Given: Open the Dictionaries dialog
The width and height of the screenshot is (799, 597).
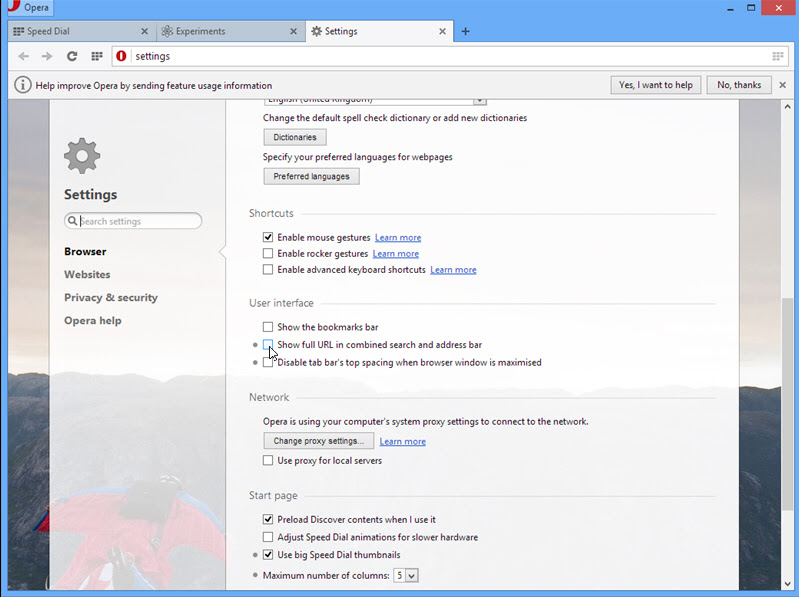Looking at the screenshot, I should [295, 137].
